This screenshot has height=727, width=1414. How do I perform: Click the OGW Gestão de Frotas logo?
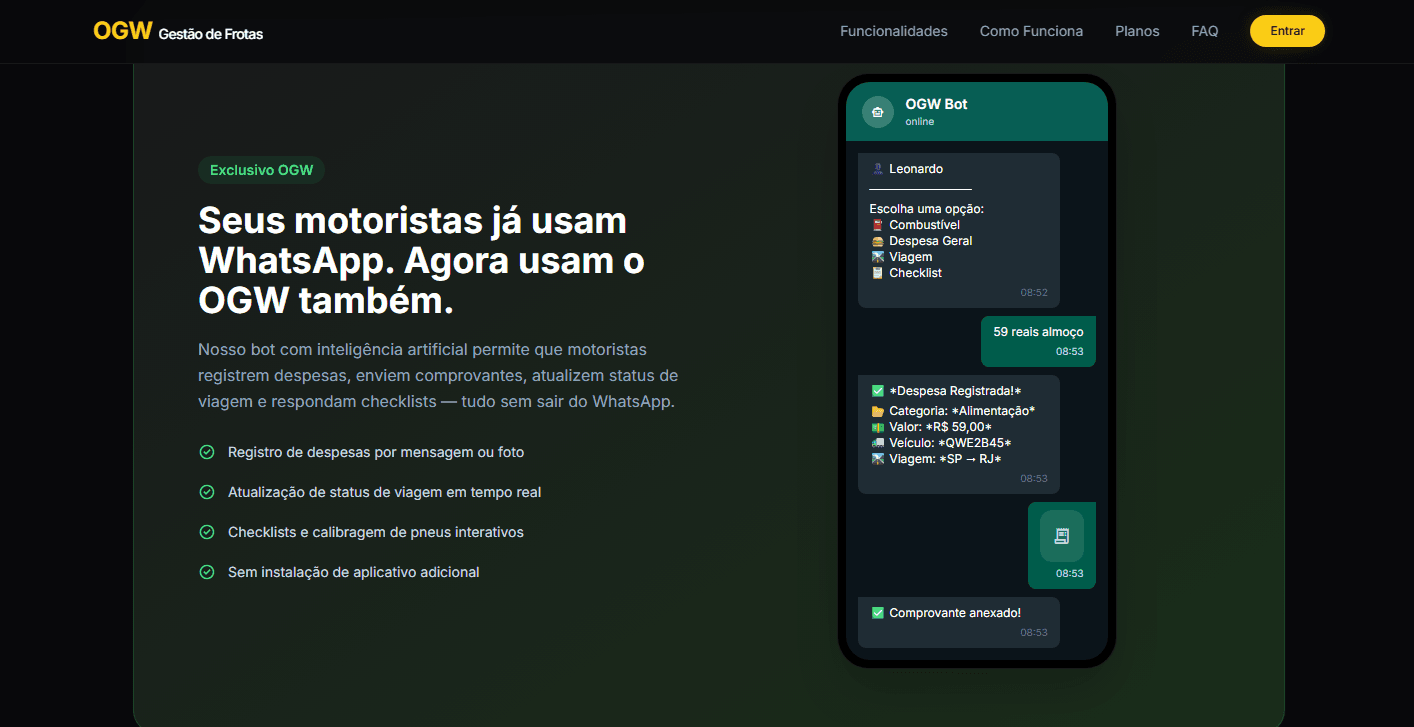pos(178,31)
